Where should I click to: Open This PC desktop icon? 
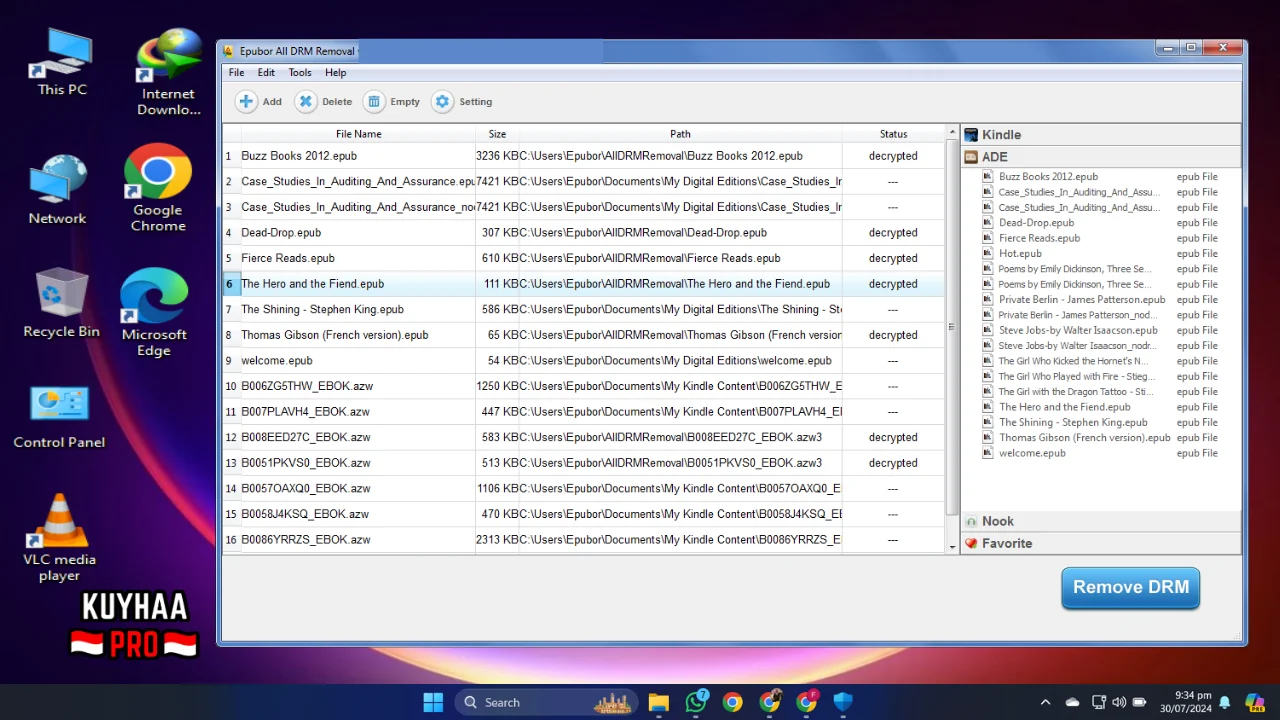(x=62, y=62)
